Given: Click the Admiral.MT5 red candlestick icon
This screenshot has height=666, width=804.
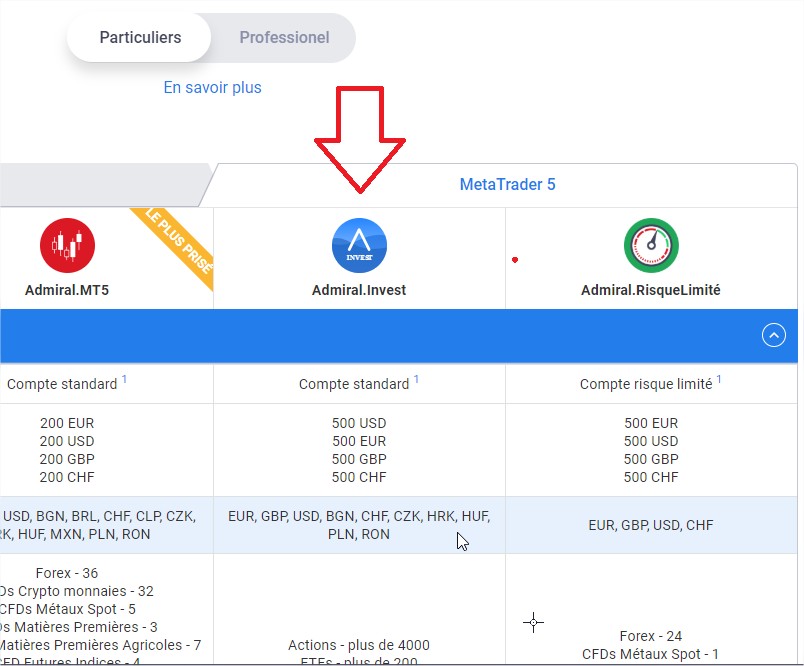Looking at the screenshot, I should (x=67, y=245).
